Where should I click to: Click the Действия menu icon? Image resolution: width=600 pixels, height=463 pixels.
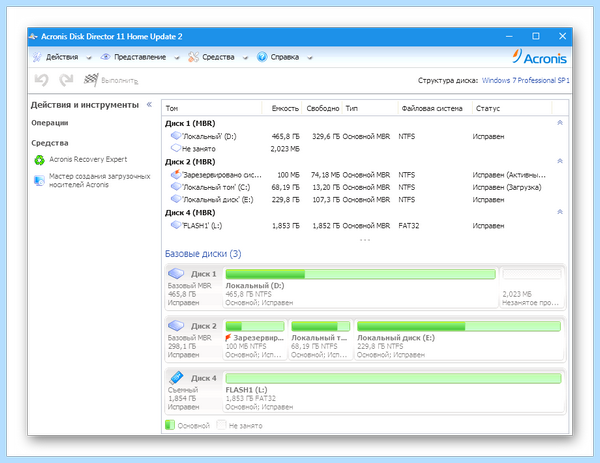tap(37, 57)
